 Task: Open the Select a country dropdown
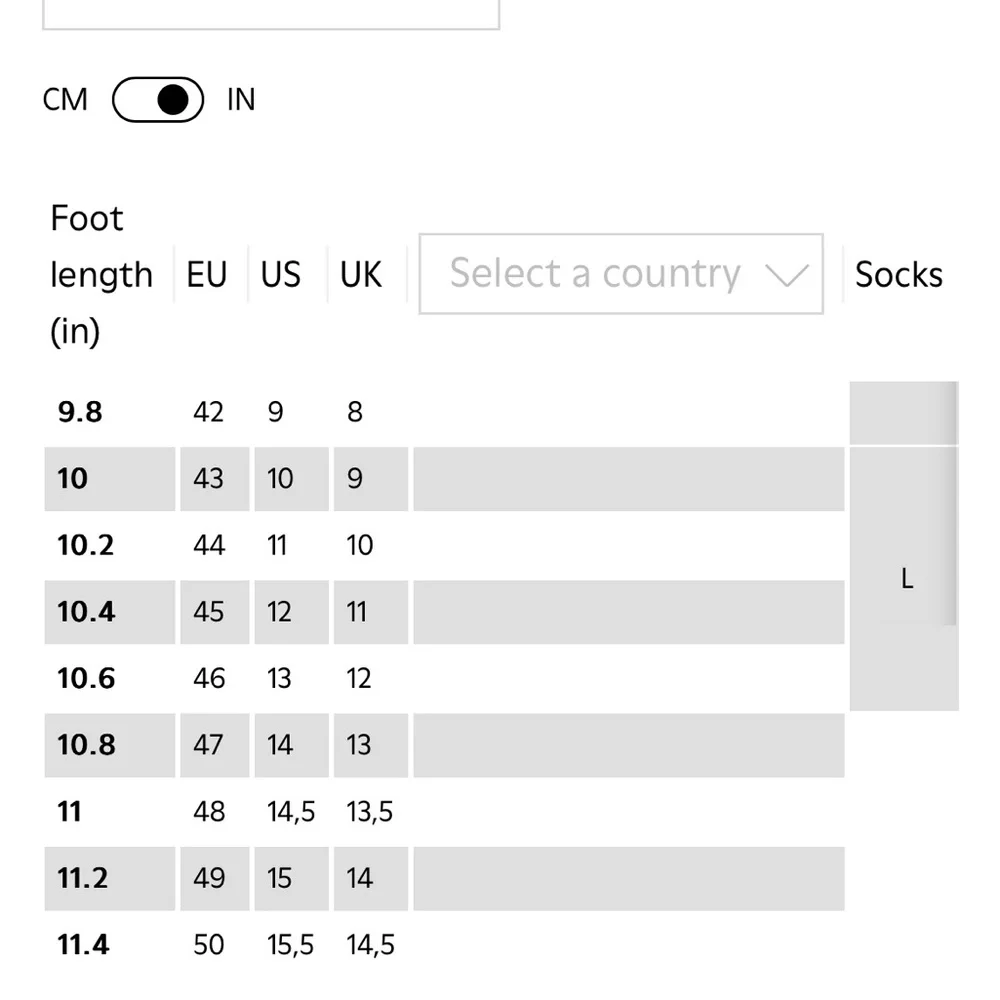(621, 274)
